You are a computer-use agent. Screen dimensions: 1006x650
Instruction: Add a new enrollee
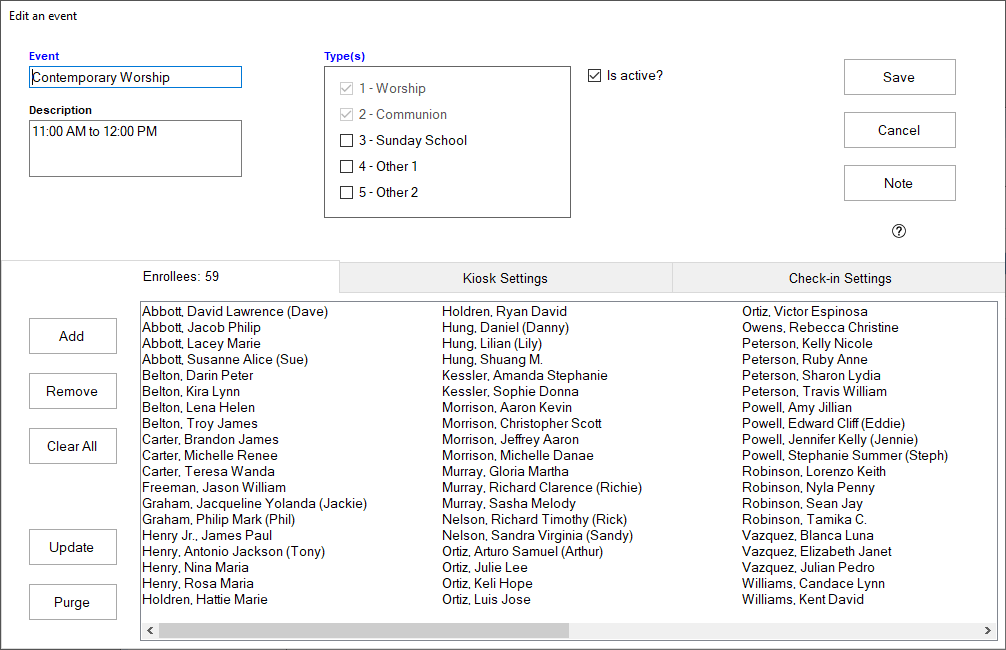click(x=72, y=336)
